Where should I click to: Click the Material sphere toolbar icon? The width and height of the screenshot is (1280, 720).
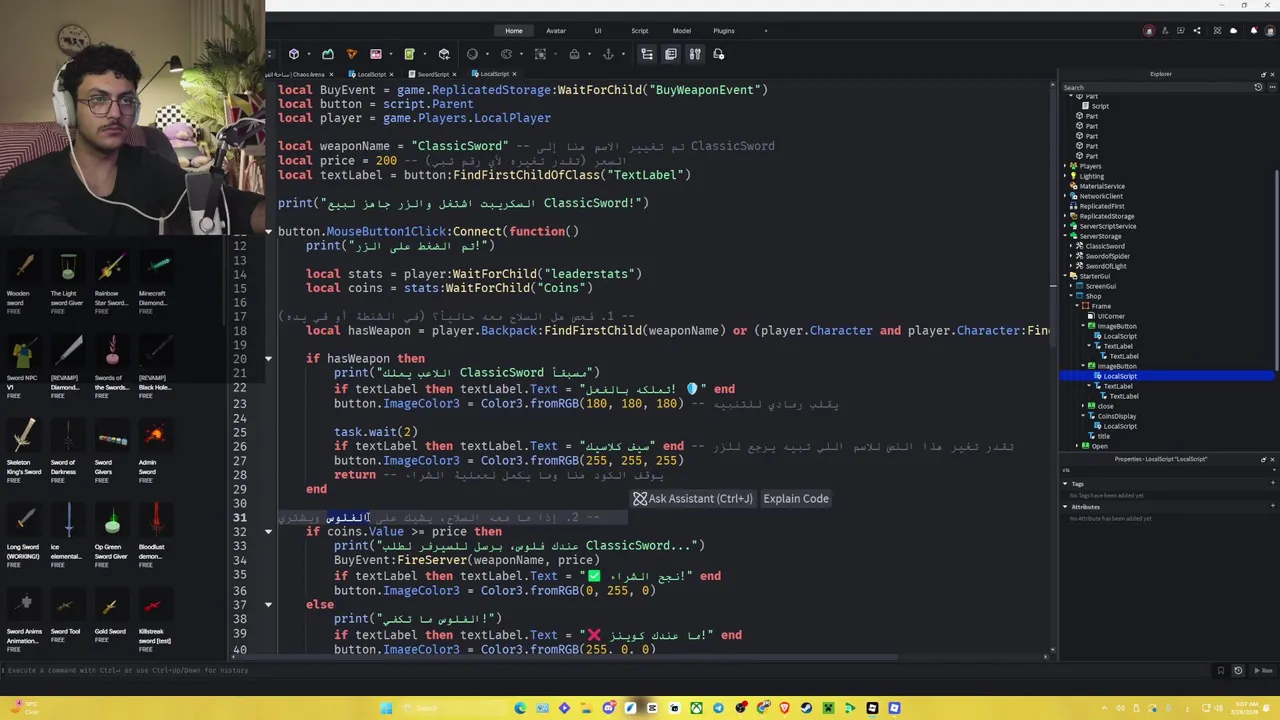pos(472,54)
